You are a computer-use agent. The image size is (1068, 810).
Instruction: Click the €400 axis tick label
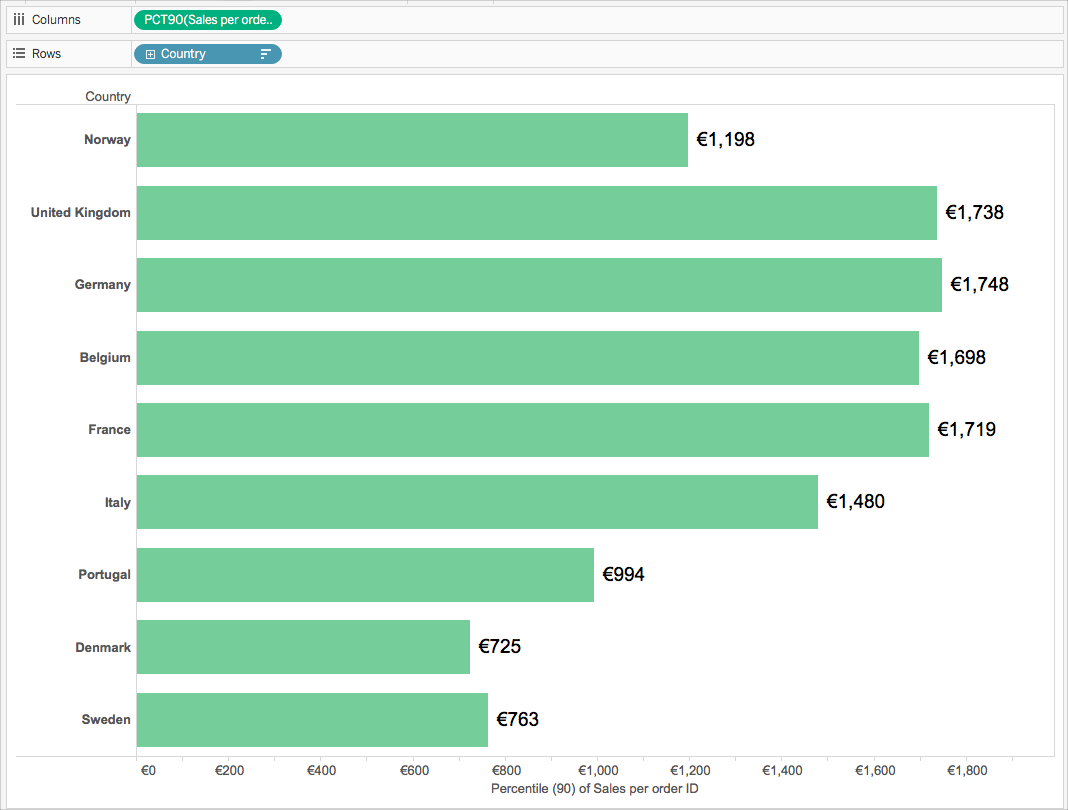tap(321, 770)
